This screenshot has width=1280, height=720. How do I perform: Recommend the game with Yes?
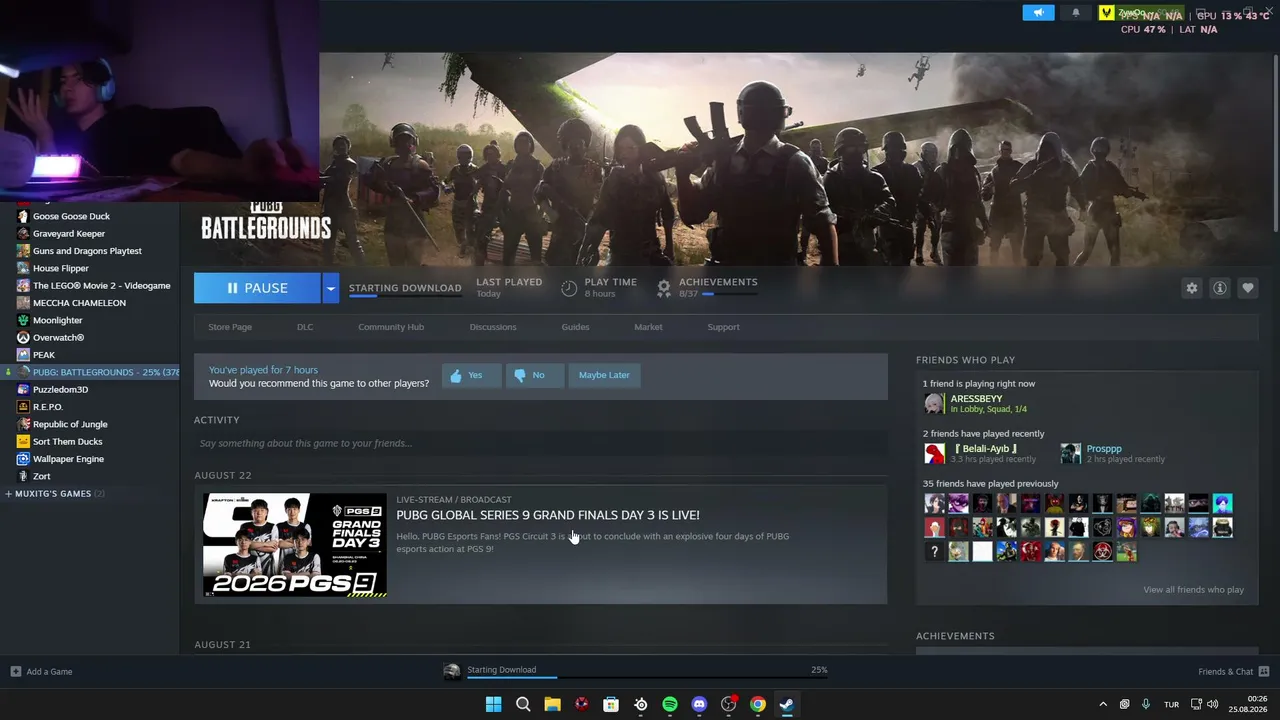tap(471, 375)
